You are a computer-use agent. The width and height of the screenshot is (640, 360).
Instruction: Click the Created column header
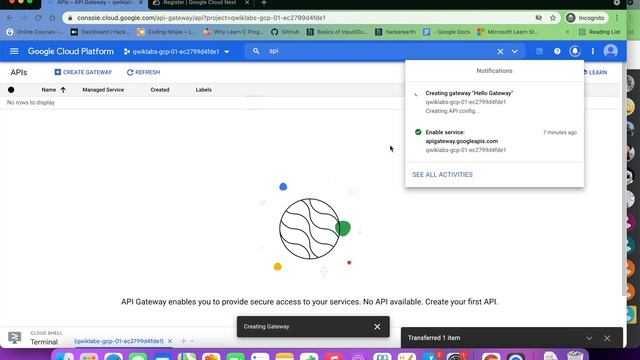[160, 90]
